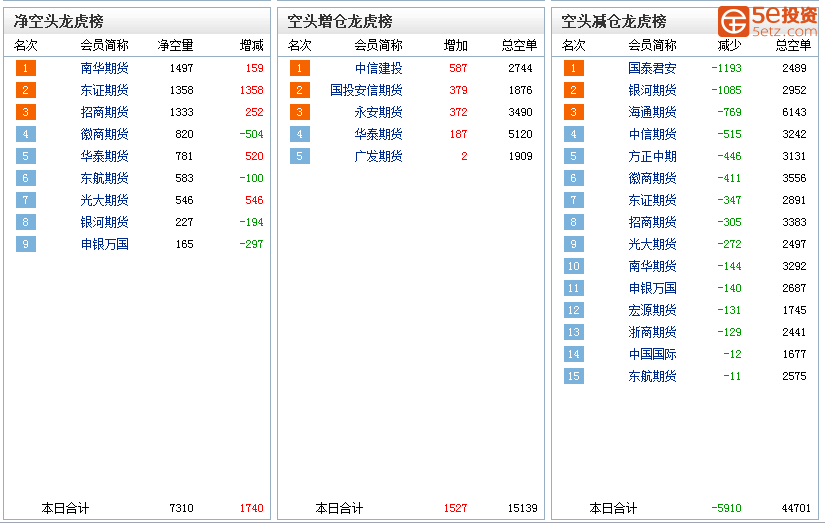The image size is (825, 523).
Task: Open 申银万国 in 净空头龙虎榜
Action: (104, 244)
